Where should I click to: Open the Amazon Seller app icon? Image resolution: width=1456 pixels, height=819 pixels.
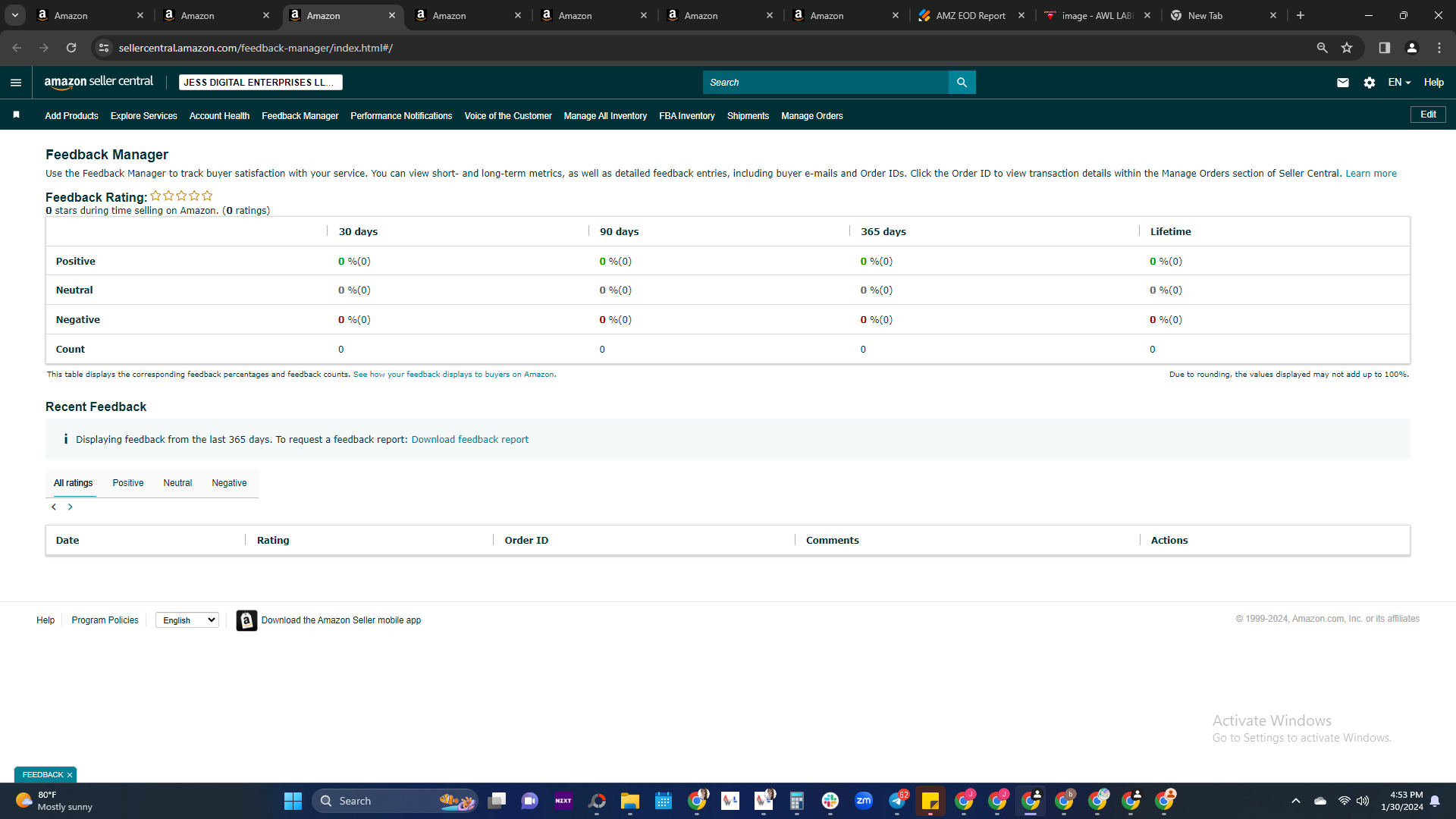point(246,620)
